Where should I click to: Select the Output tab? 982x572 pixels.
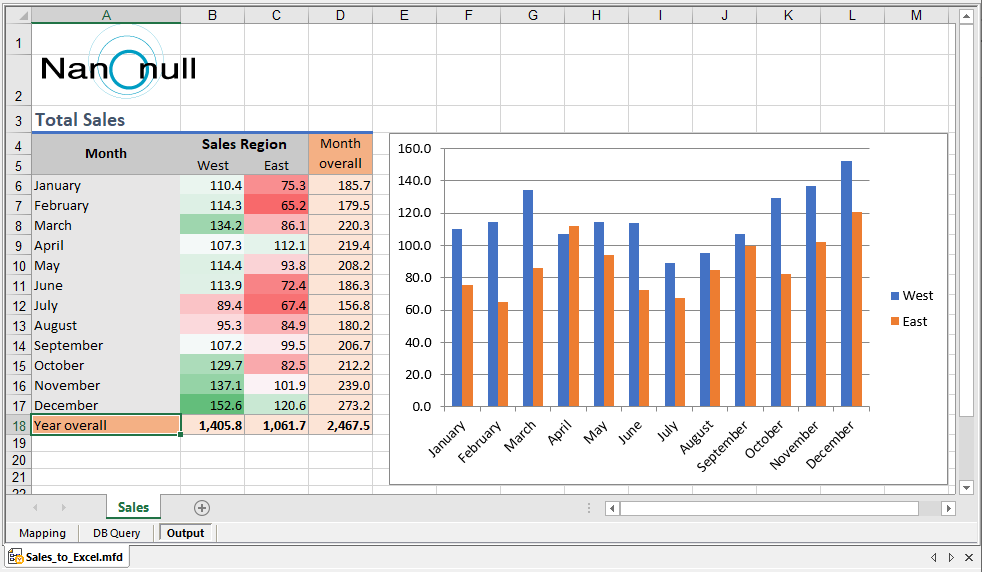point(185,533)
